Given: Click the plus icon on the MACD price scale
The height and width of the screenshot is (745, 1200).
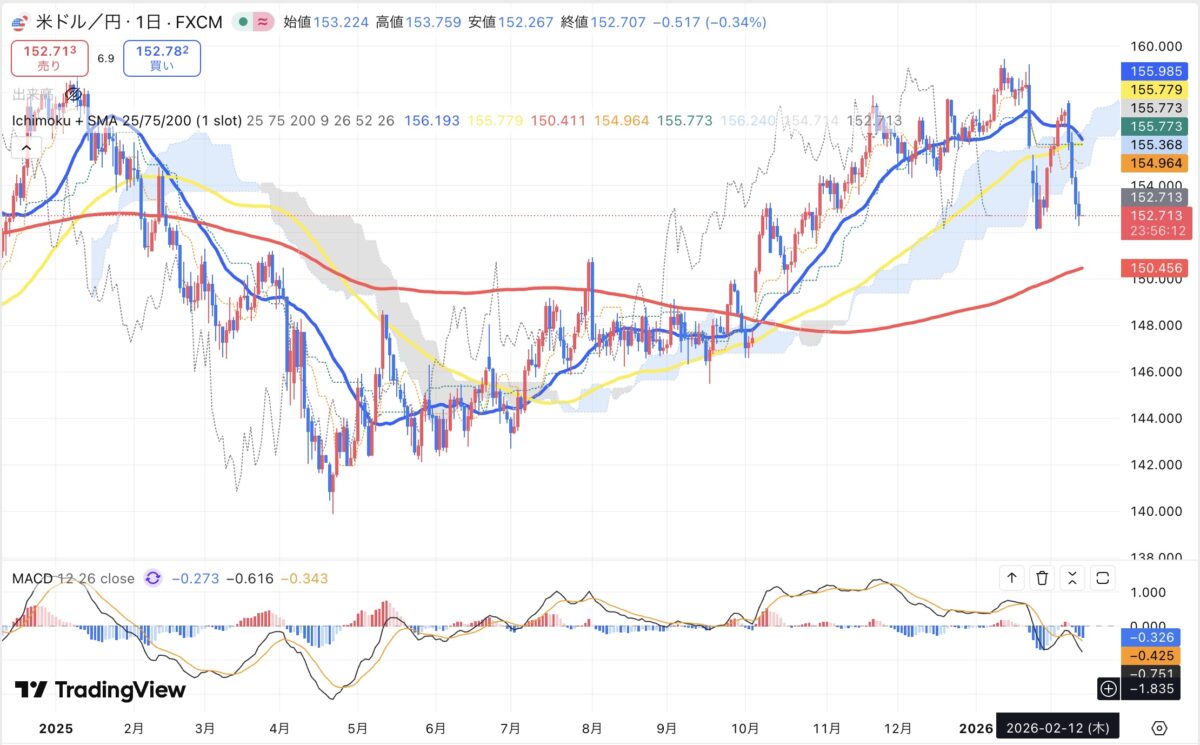Looking at the screenshot, I should pyautogui.click(x=1108, y=688).
